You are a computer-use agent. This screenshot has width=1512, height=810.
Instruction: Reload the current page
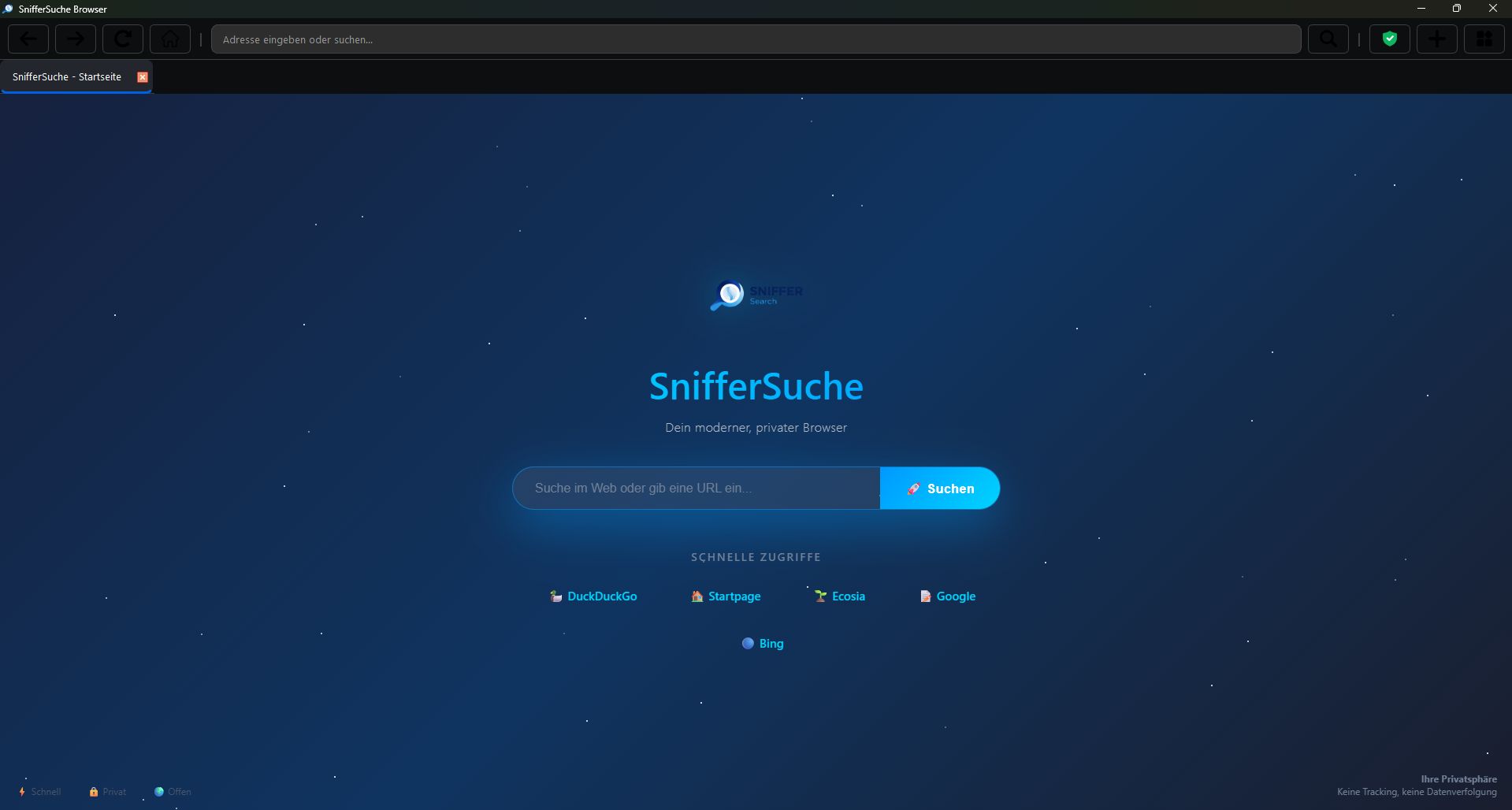(x=123, y=39)
